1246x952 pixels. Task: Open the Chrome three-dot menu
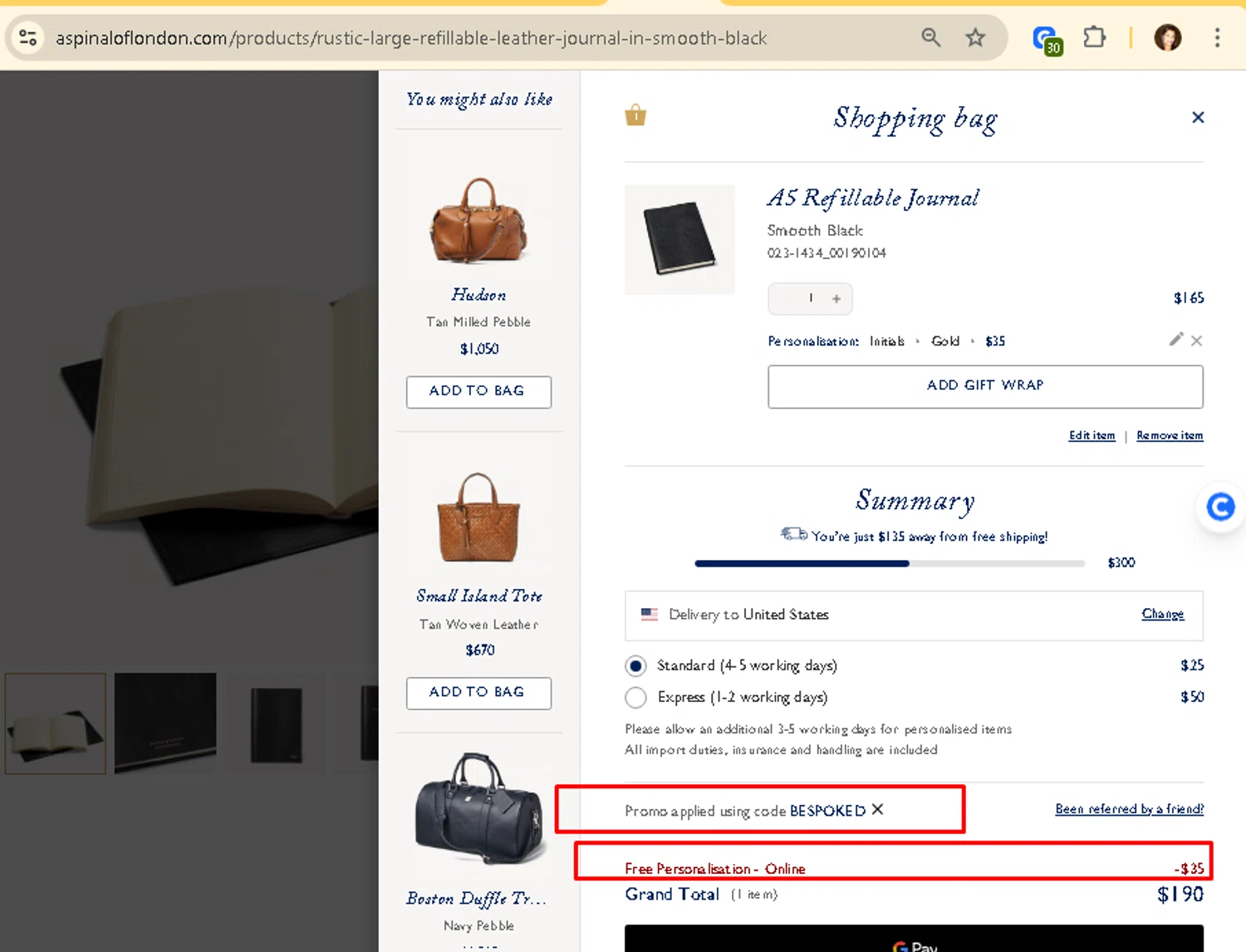tap(1217, 37)
